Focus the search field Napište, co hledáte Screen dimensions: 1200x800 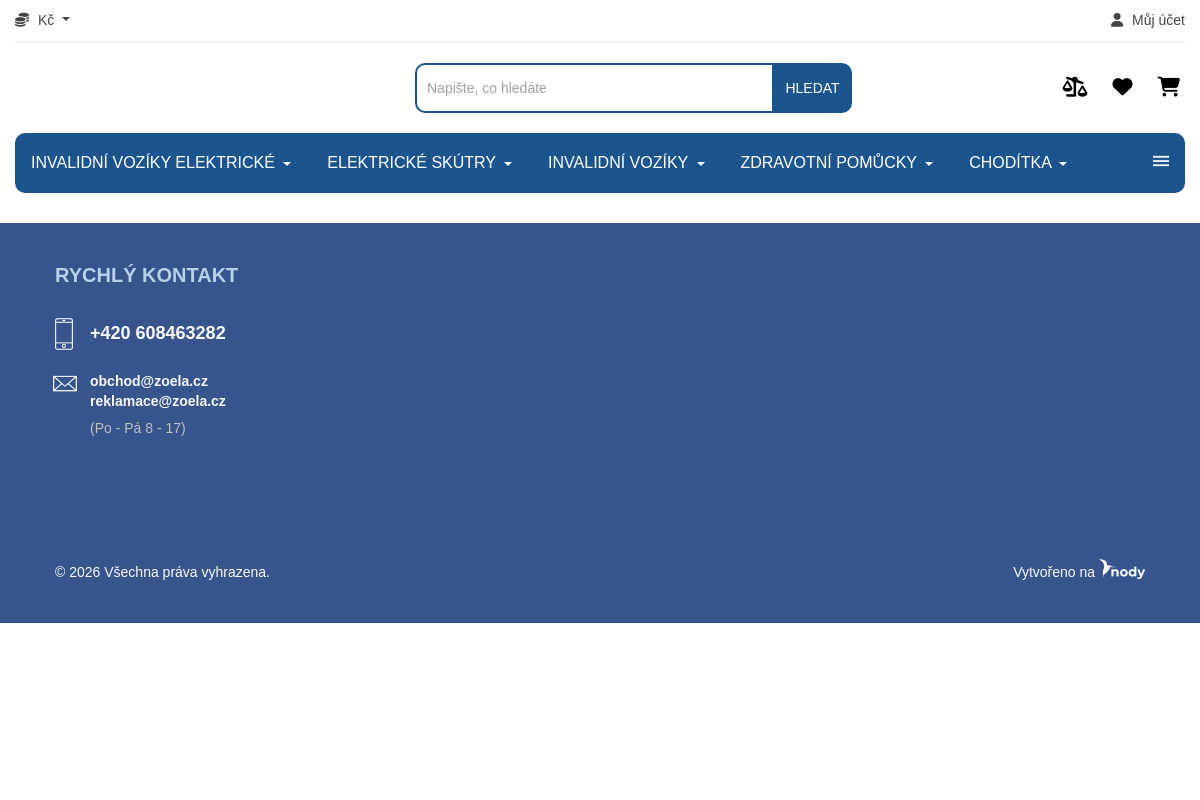click(x=595, y=88)
